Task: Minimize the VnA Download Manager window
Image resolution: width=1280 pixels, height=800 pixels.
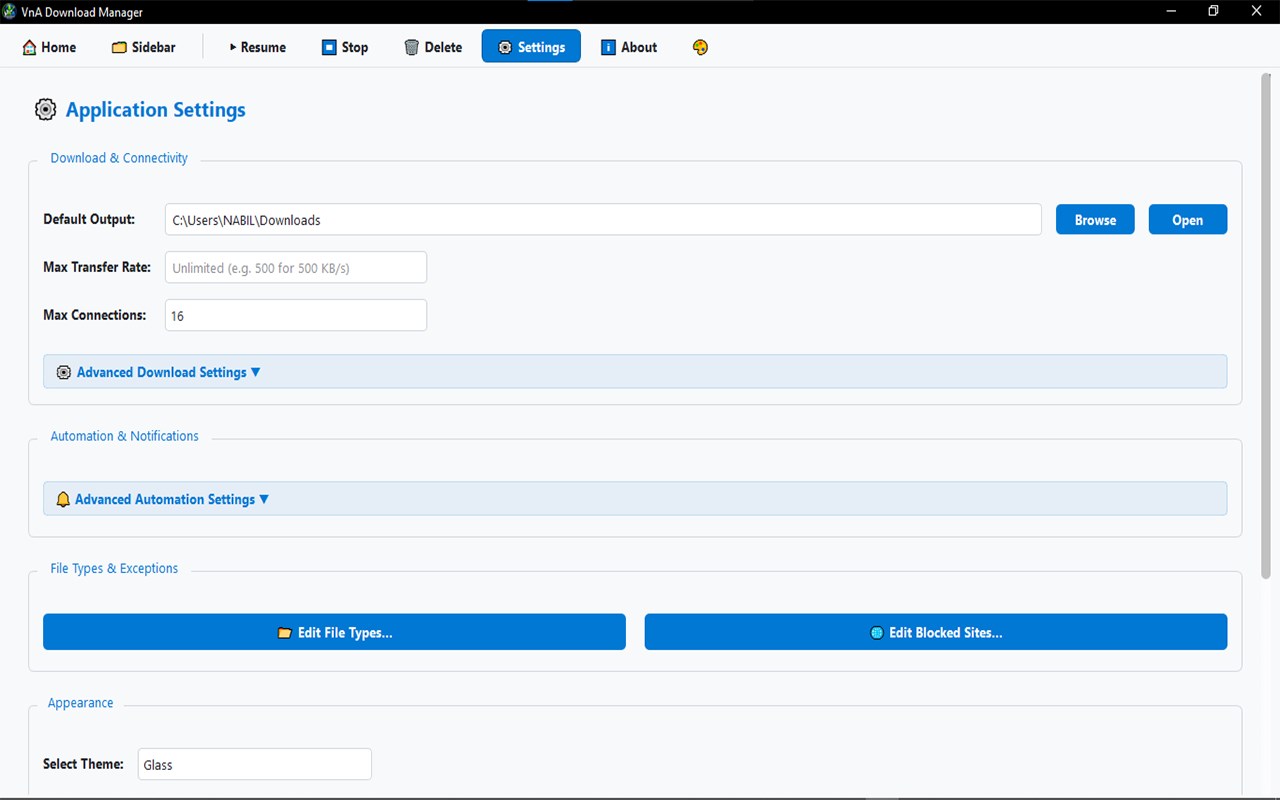Action: (x=1170, y=11)
